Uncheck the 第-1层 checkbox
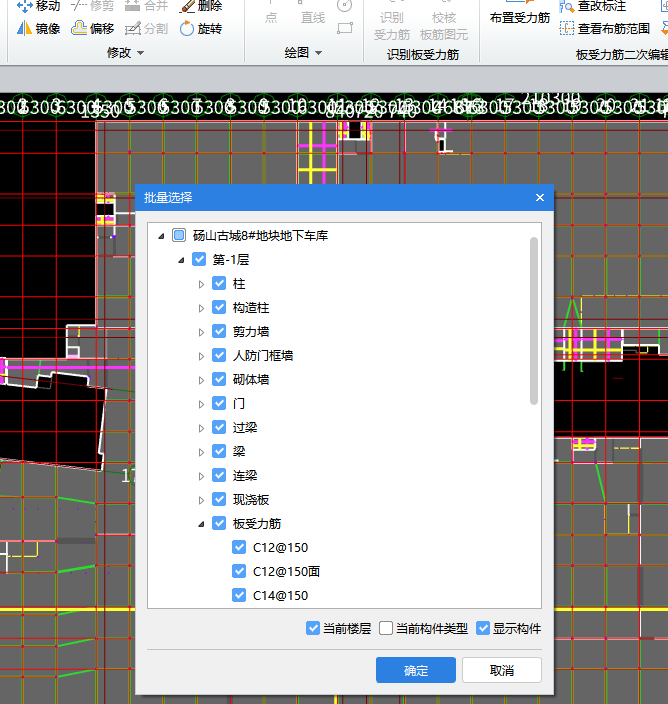The image size is (668, 704). point(199,259)
